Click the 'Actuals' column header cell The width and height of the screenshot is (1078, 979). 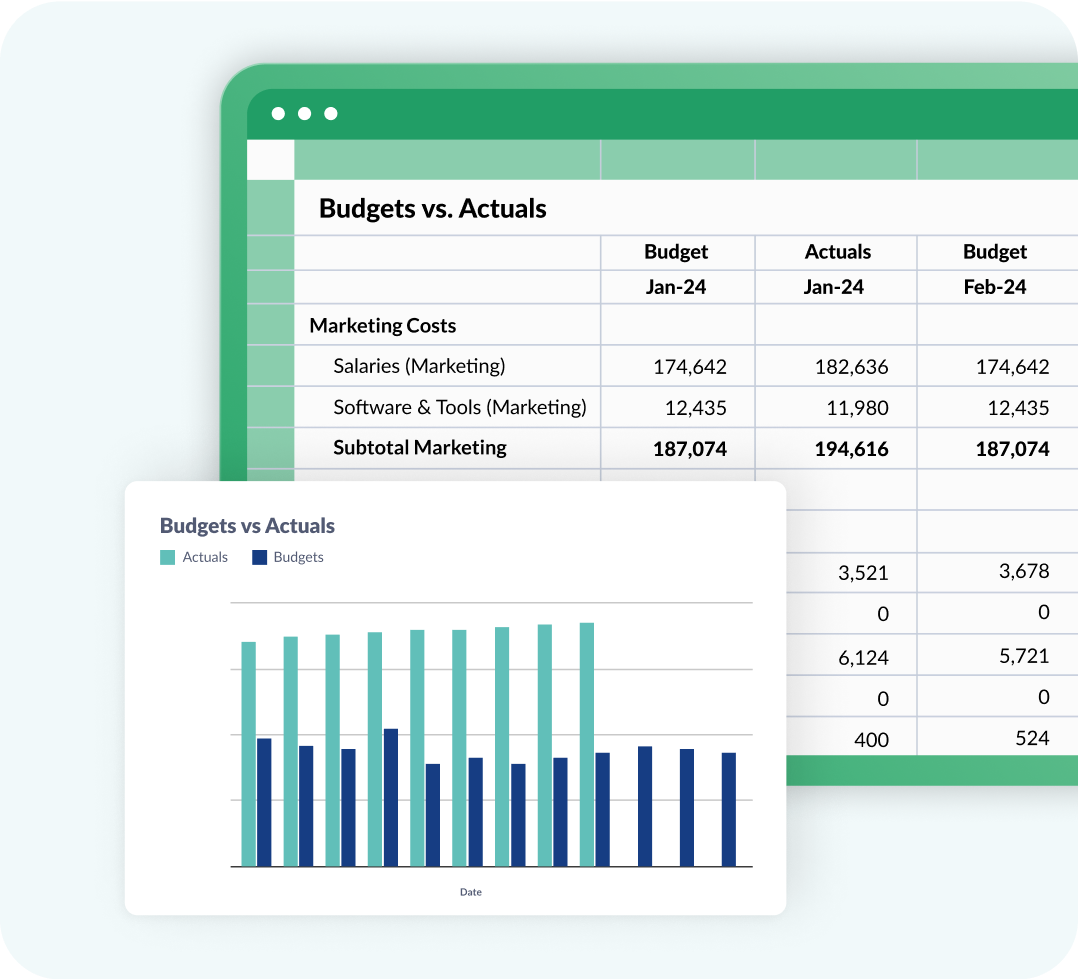pos(836,252)
